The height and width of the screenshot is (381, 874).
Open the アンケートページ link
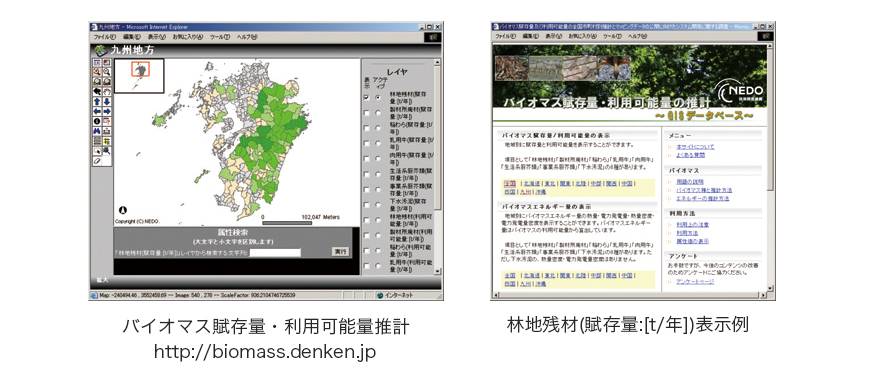click(695, 282)
